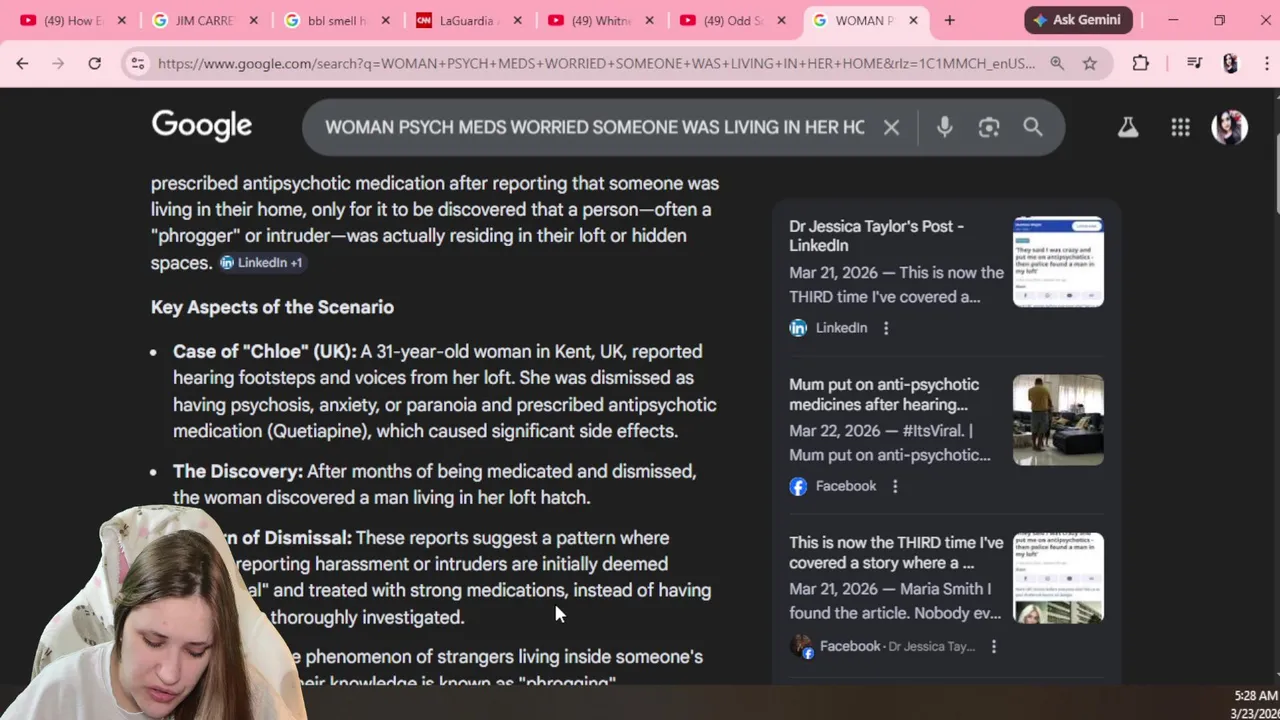This screenshot has width=1280, height=720.
Task: Click the address bar URL field
Action: (x=596, y=63)
